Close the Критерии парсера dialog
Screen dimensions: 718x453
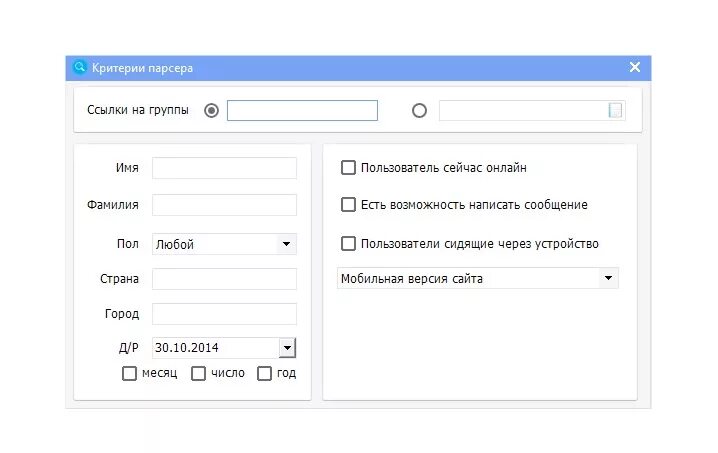click(x=635, y=67)
